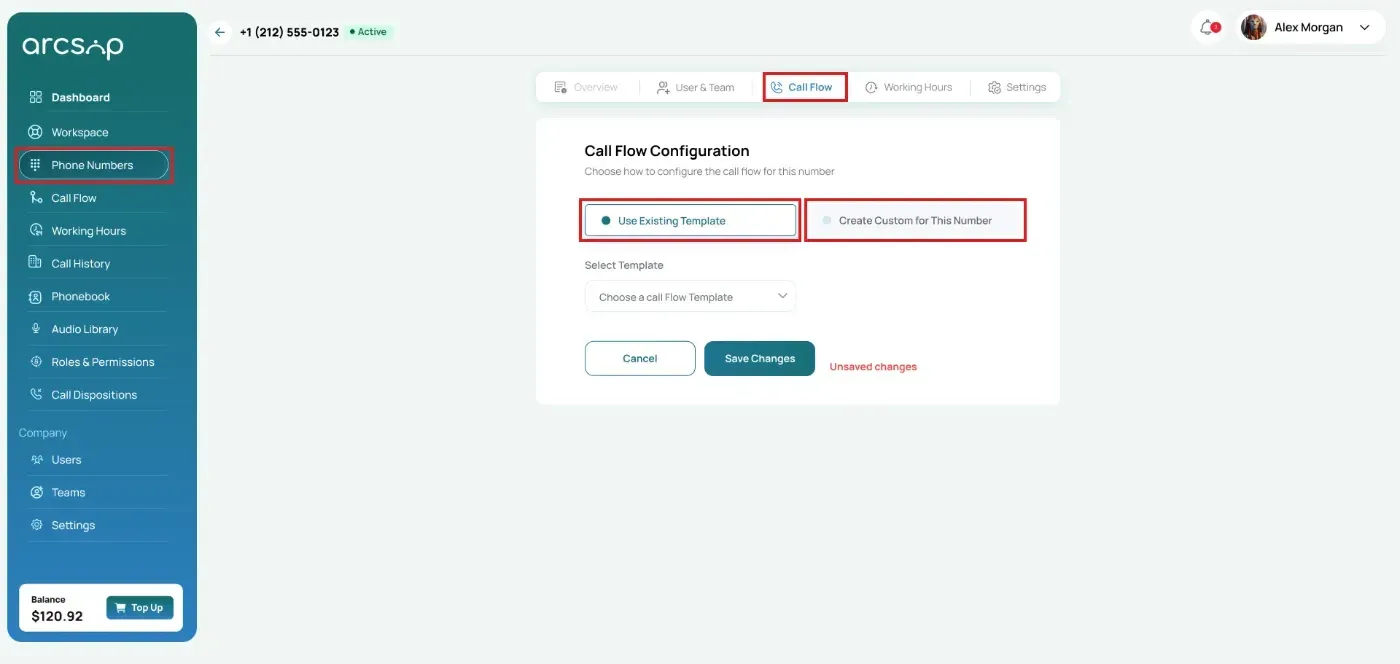Click the Call Flow tab phone icon
Screen dimensions: 1400x664
click(776, 87)
